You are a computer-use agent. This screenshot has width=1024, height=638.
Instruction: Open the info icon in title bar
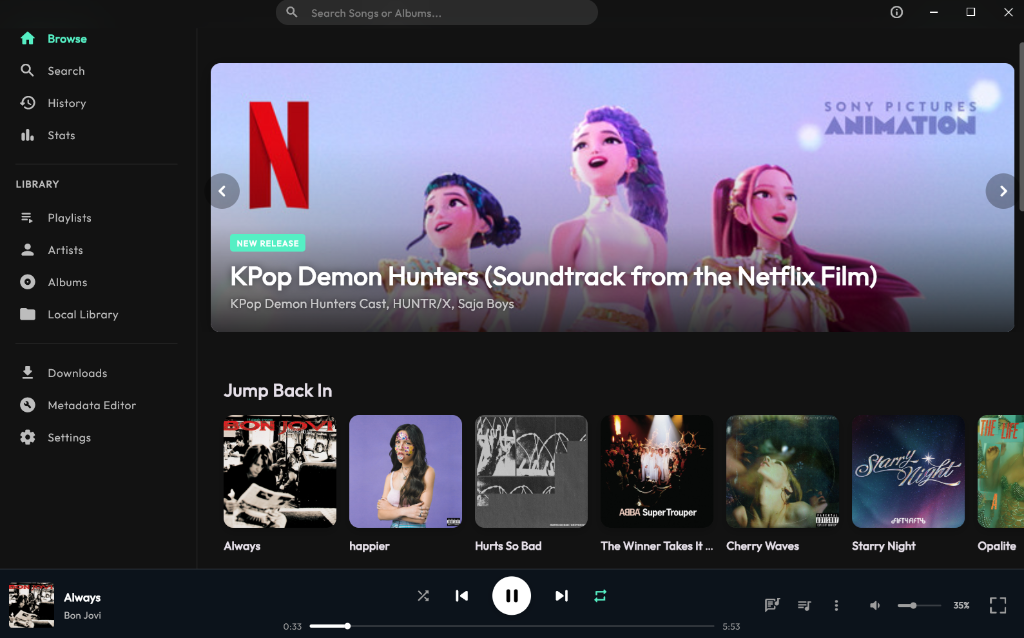coord(897,12)
